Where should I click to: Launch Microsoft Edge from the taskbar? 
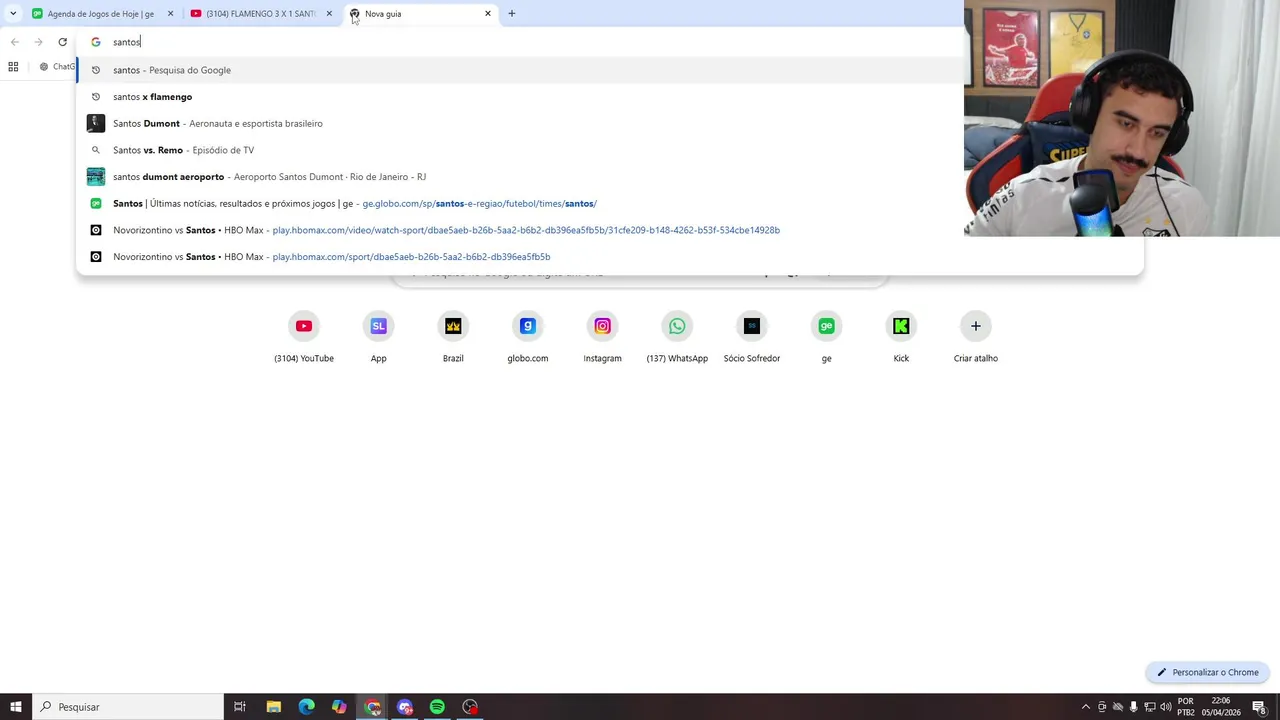(307, 707)
